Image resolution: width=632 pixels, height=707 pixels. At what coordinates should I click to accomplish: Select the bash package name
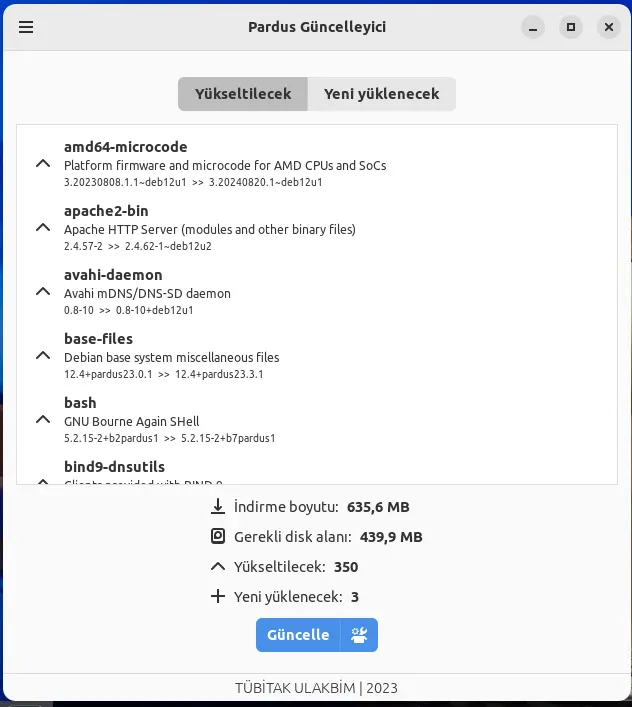click(80, 403)
